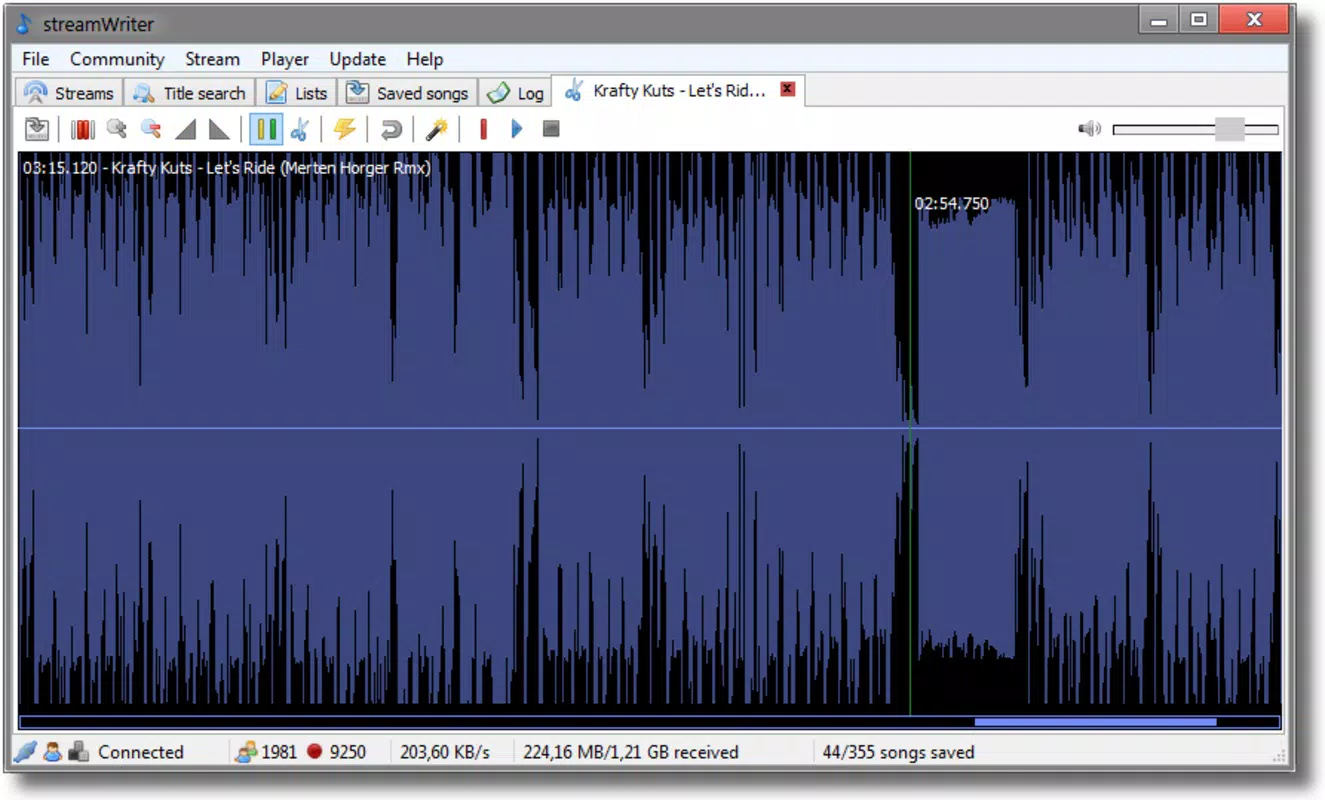This screenshot has width=1325, height=800.
Task: Click the 203,60 KB/s speed text
Action: (x=445, y=752)
